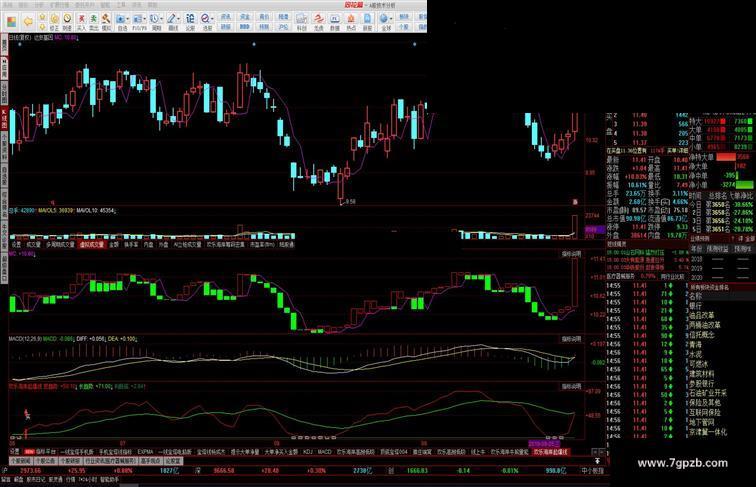Switch to 金额 indicator tab
Screen dimensions: 756x487
(x=114, y=244)
